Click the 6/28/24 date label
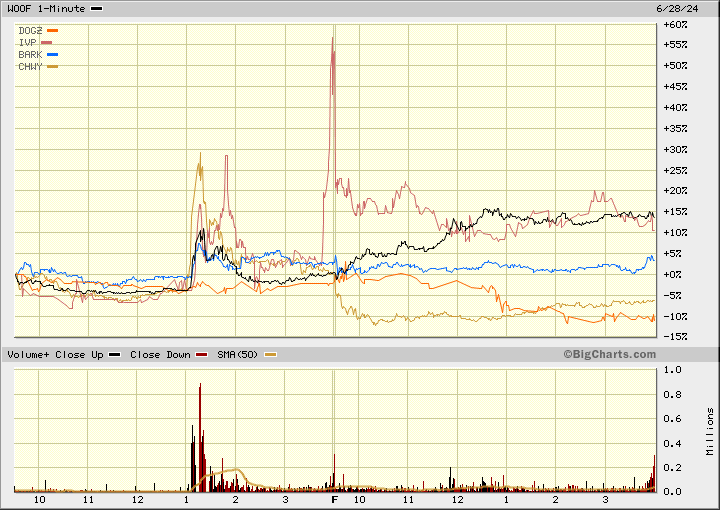The width and height of the screenshot is (720, 510). 677,9
